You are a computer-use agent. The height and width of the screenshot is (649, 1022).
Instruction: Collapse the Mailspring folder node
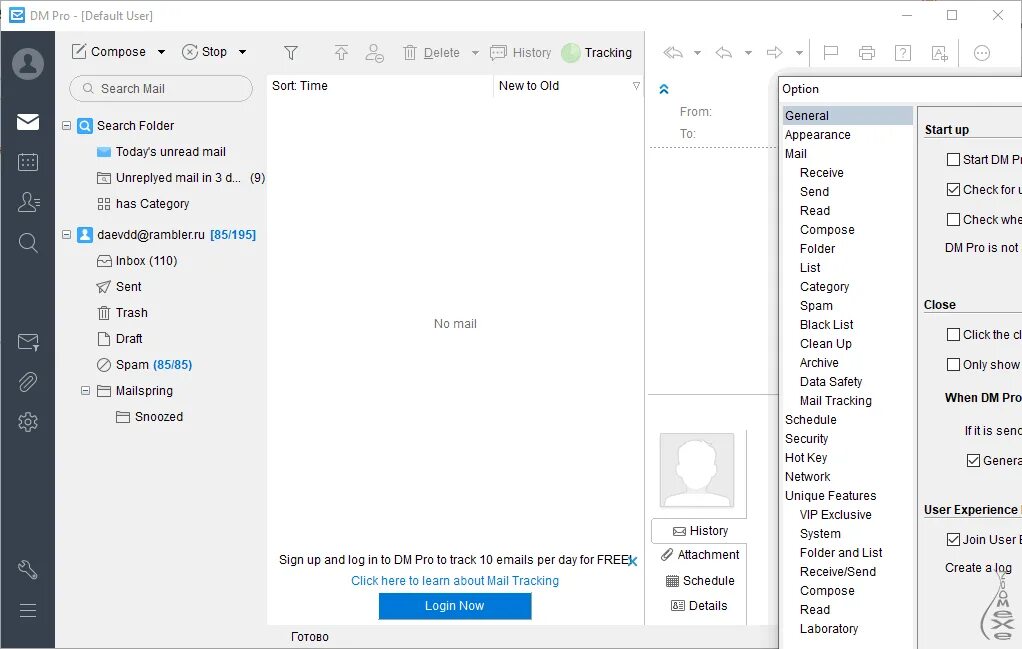point(85,390)
